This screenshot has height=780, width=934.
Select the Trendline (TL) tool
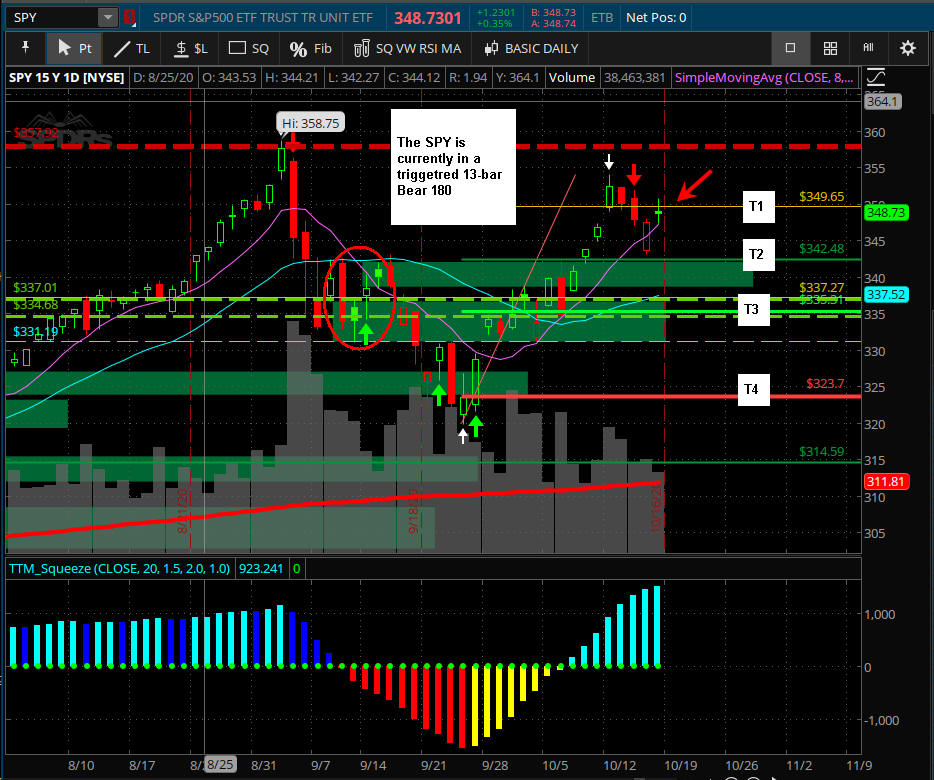[132, 48]
